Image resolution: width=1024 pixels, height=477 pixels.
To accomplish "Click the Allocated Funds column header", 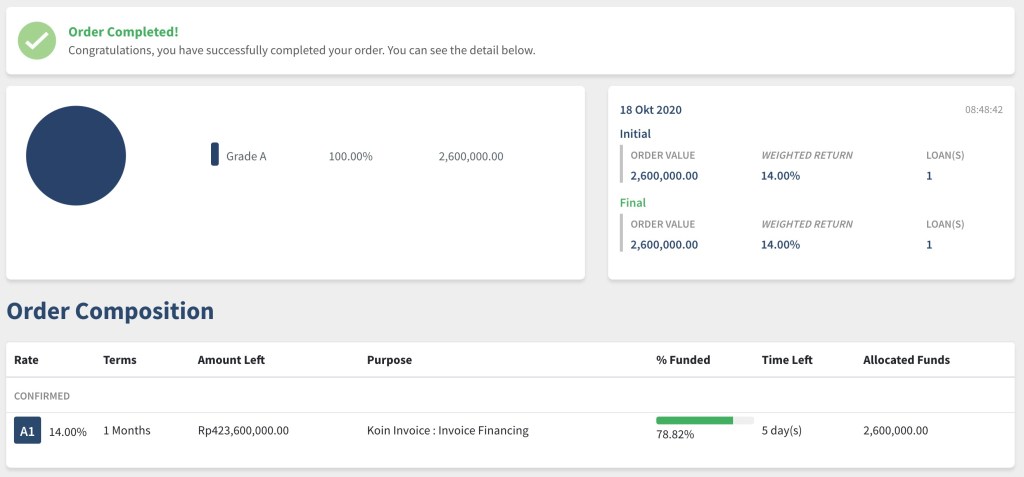I will 906,360.
